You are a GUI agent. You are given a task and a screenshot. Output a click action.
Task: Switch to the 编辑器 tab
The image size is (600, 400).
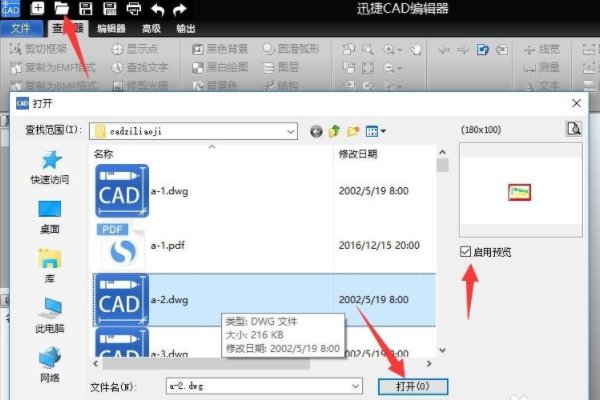coord(111,28)
